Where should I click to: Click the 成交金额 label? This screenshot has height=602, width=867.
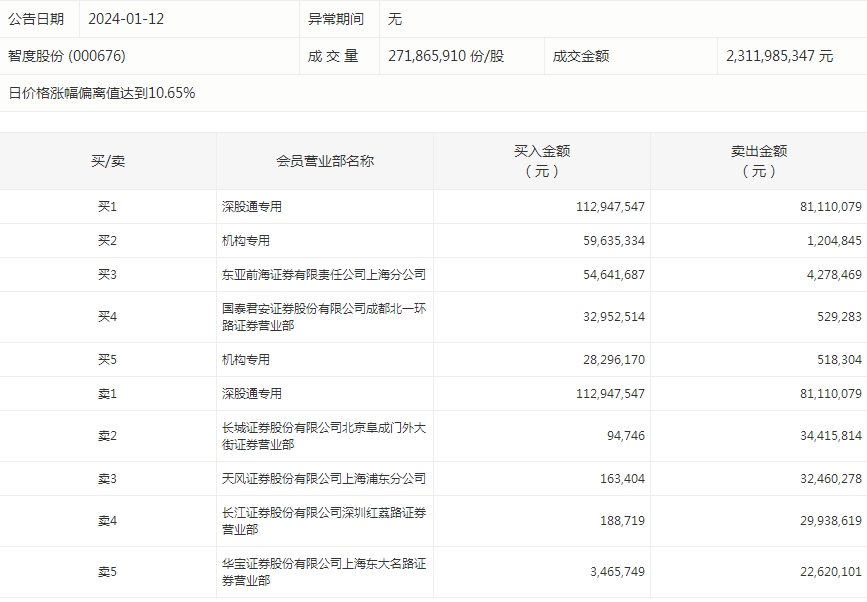(581, 56)
